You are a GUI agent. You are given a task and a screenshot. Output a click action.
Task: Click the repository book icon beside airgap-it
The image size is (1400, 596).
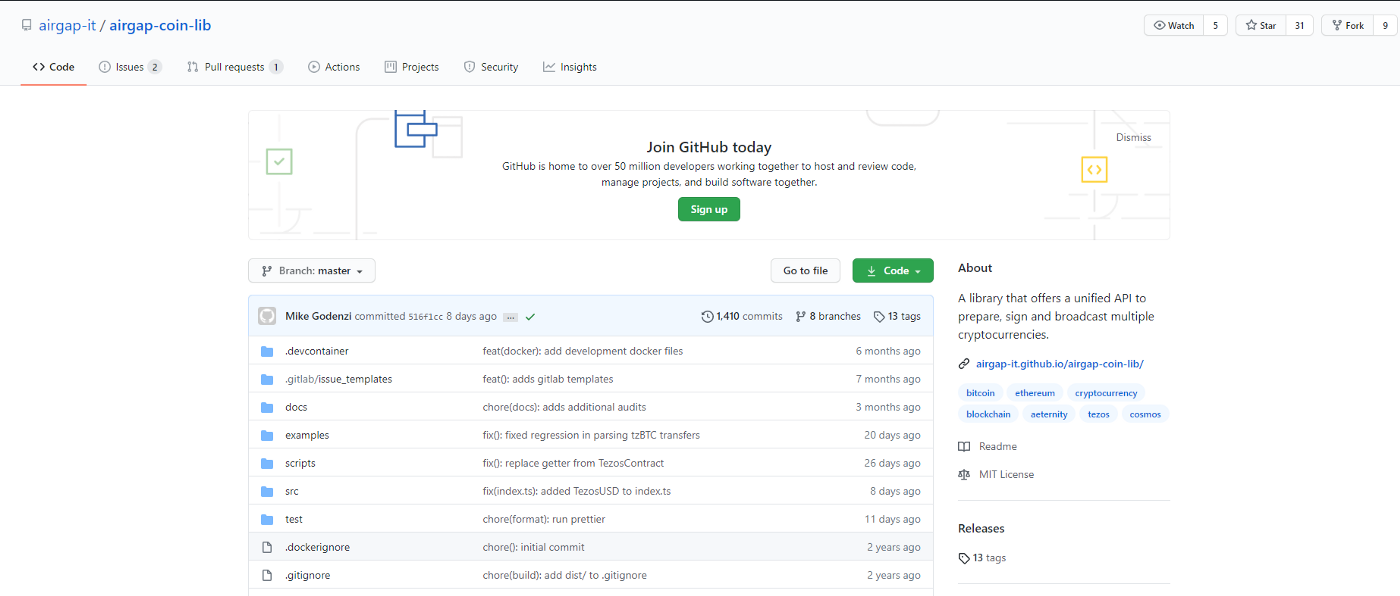tap(26, 26)
